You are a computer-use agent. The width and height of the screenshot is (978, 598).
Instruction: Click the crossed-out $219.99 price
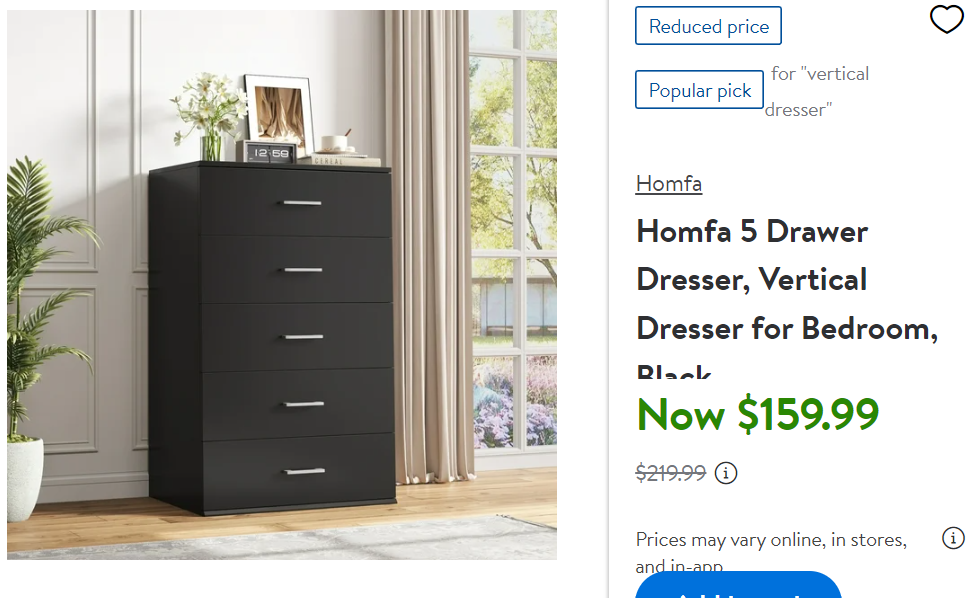[x=671, y=473]
